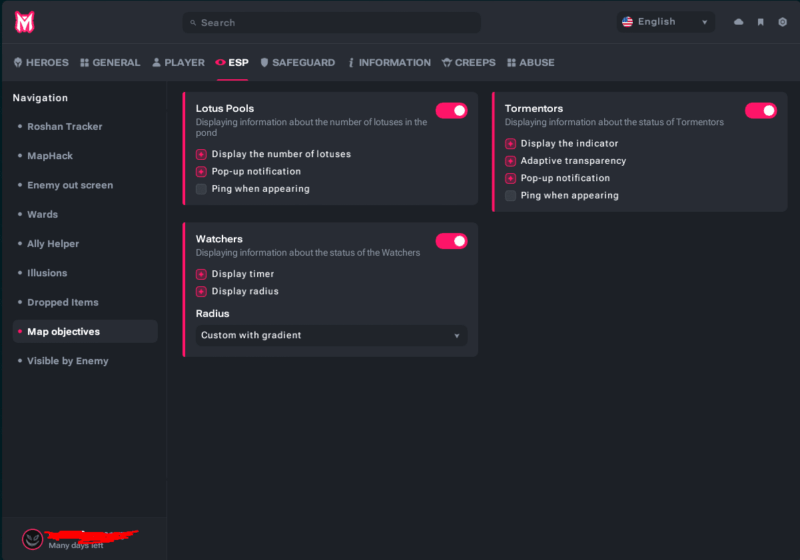The height and width of the screenshot is (560, 800).
Task: Click the Many days left text
Action: point(76,546)
